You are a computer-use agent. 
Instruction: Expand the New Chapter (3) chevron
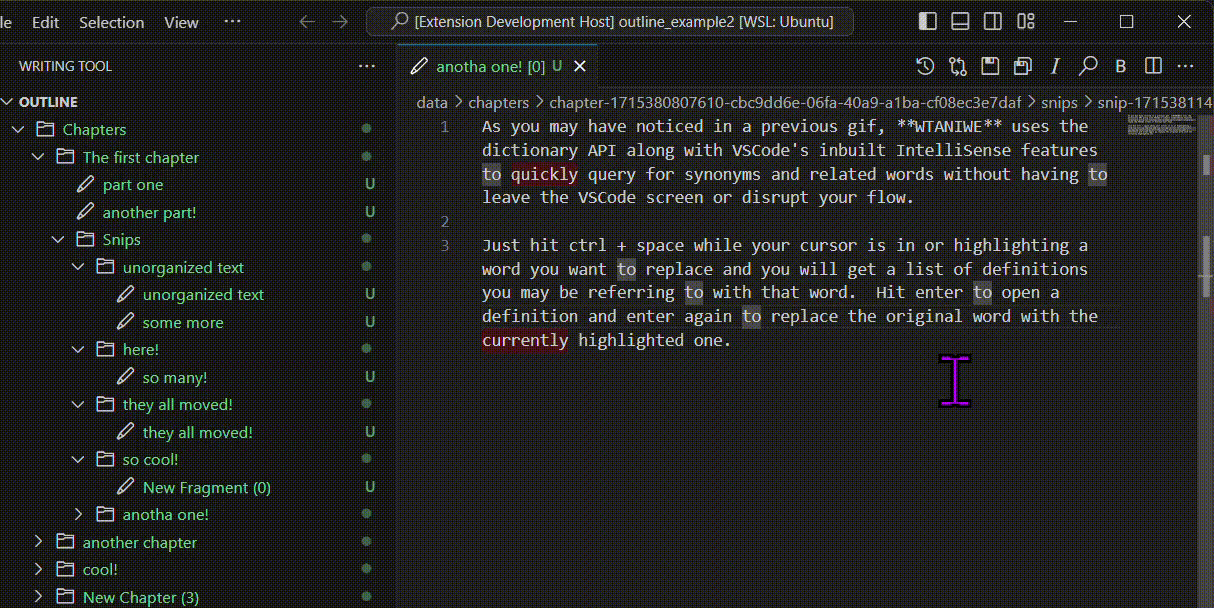38,597
